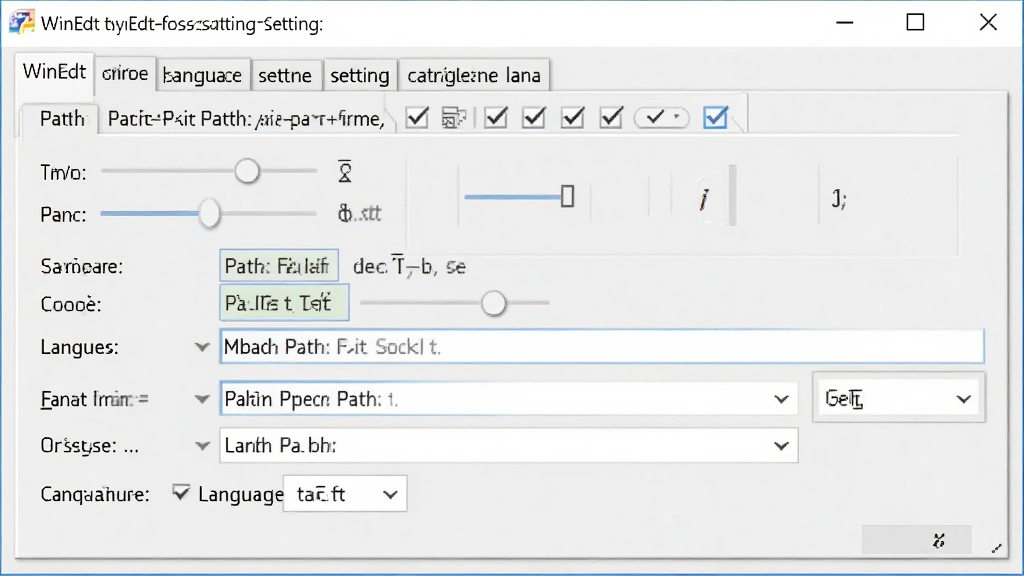Open the tac.ft dropdown

pos(345,494)
